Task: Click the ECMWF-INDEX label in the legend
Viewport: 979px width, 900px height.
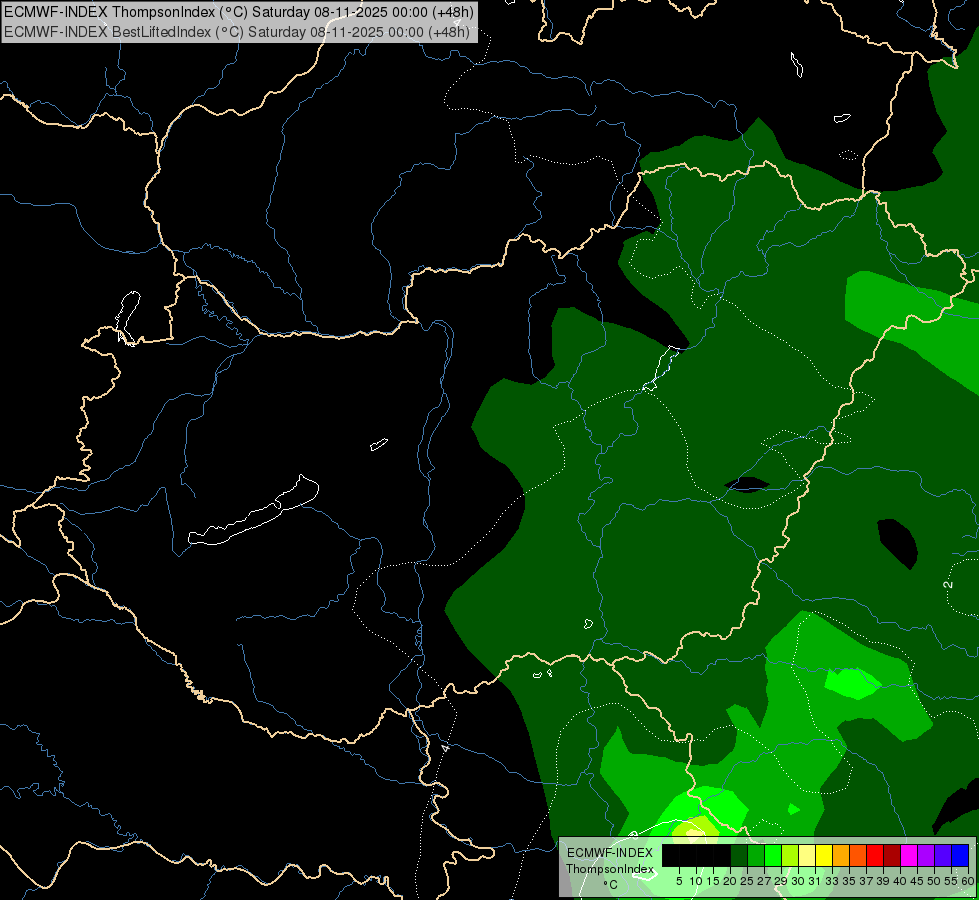Action: coord(609,853)
